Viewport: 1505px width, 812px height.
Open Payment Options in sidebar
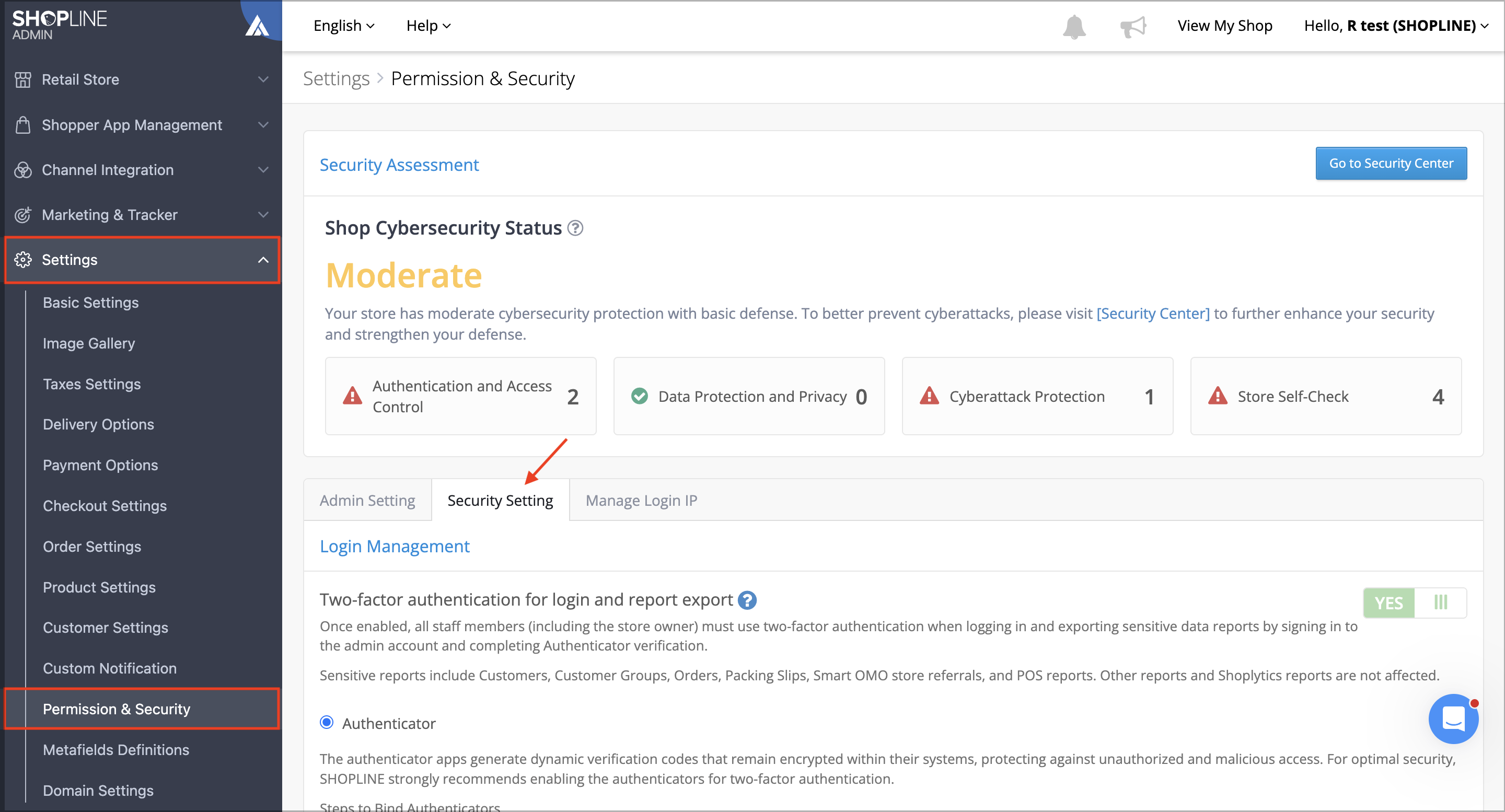coord(100,465)
